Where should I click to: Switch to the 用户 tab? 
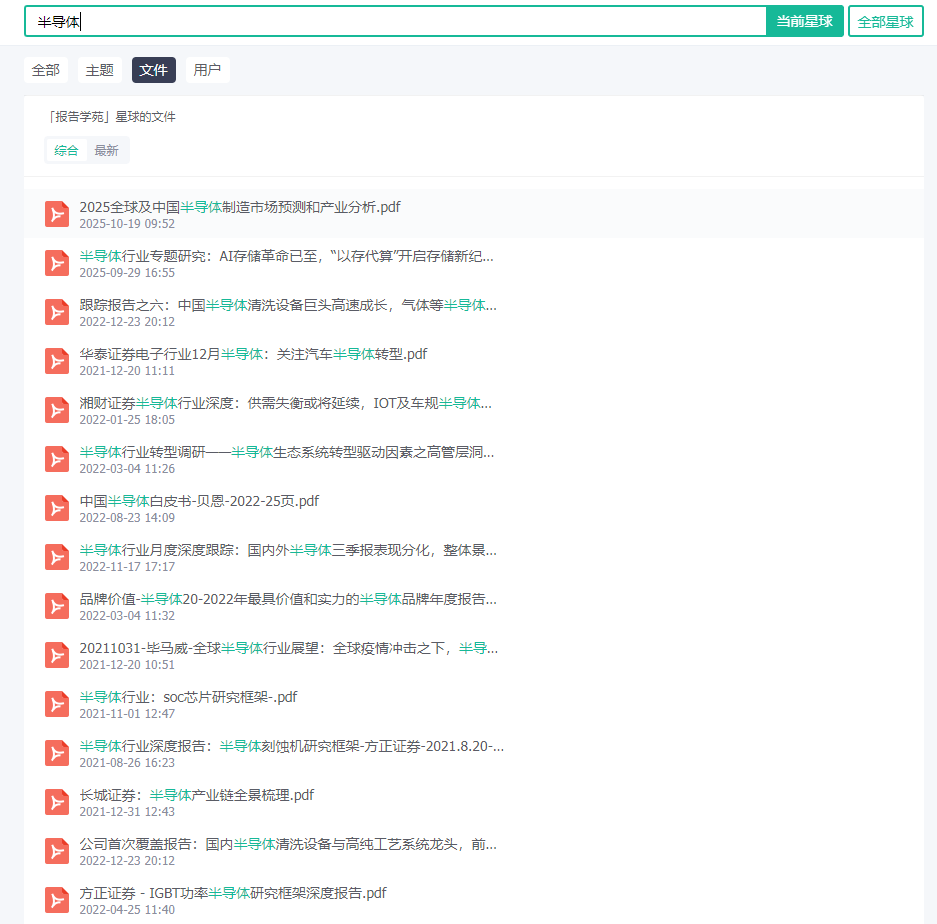click(x=207, y=70)
